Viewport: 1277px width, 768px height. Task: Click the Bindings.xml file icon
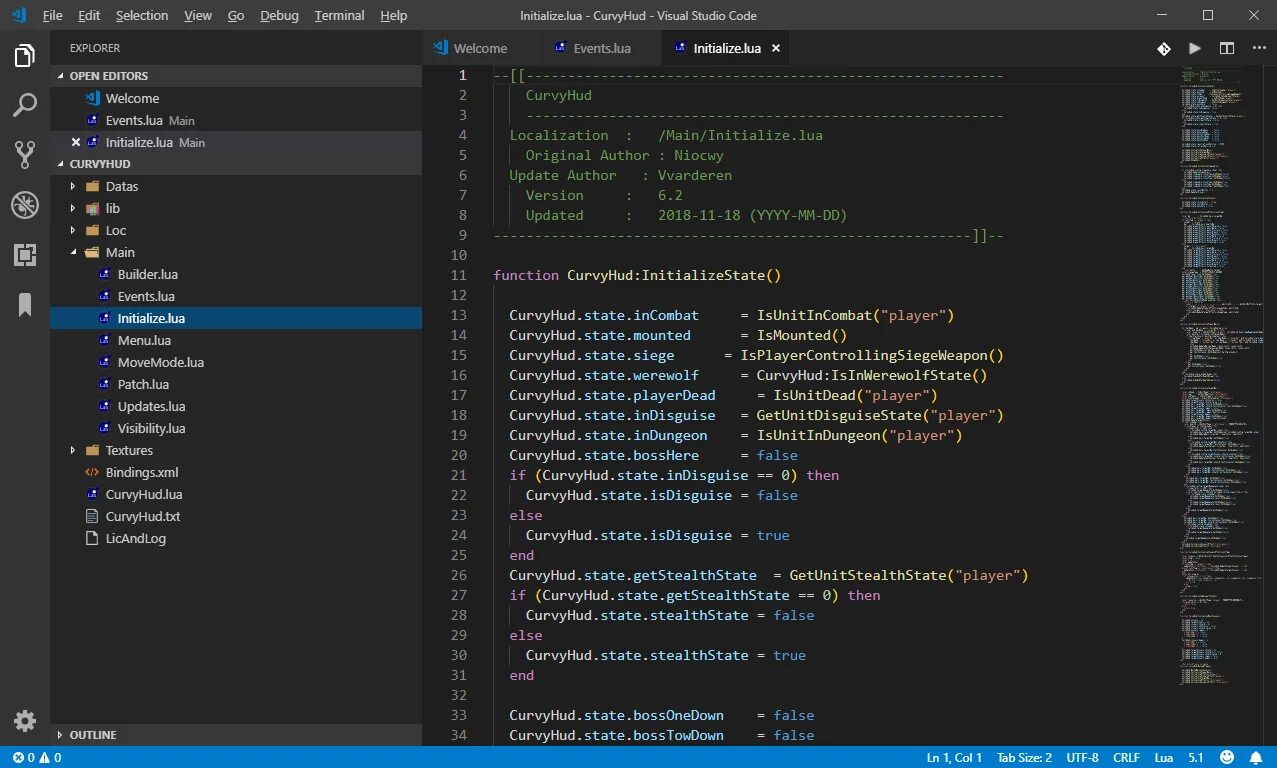pyautogui.click(x=92, y=472)
